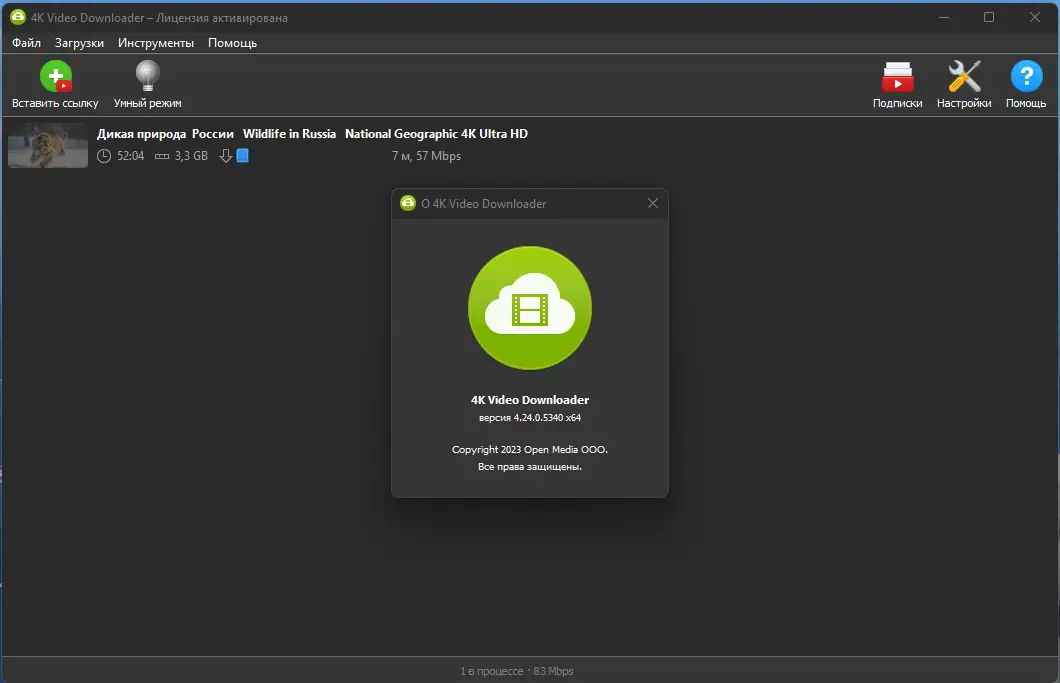
Task: Stop the active download with the blue square
Action: point(241,155)
